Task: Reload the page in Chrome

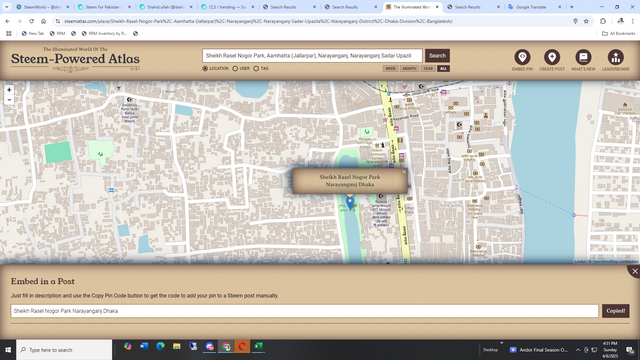Action: [x=31, y=21]
